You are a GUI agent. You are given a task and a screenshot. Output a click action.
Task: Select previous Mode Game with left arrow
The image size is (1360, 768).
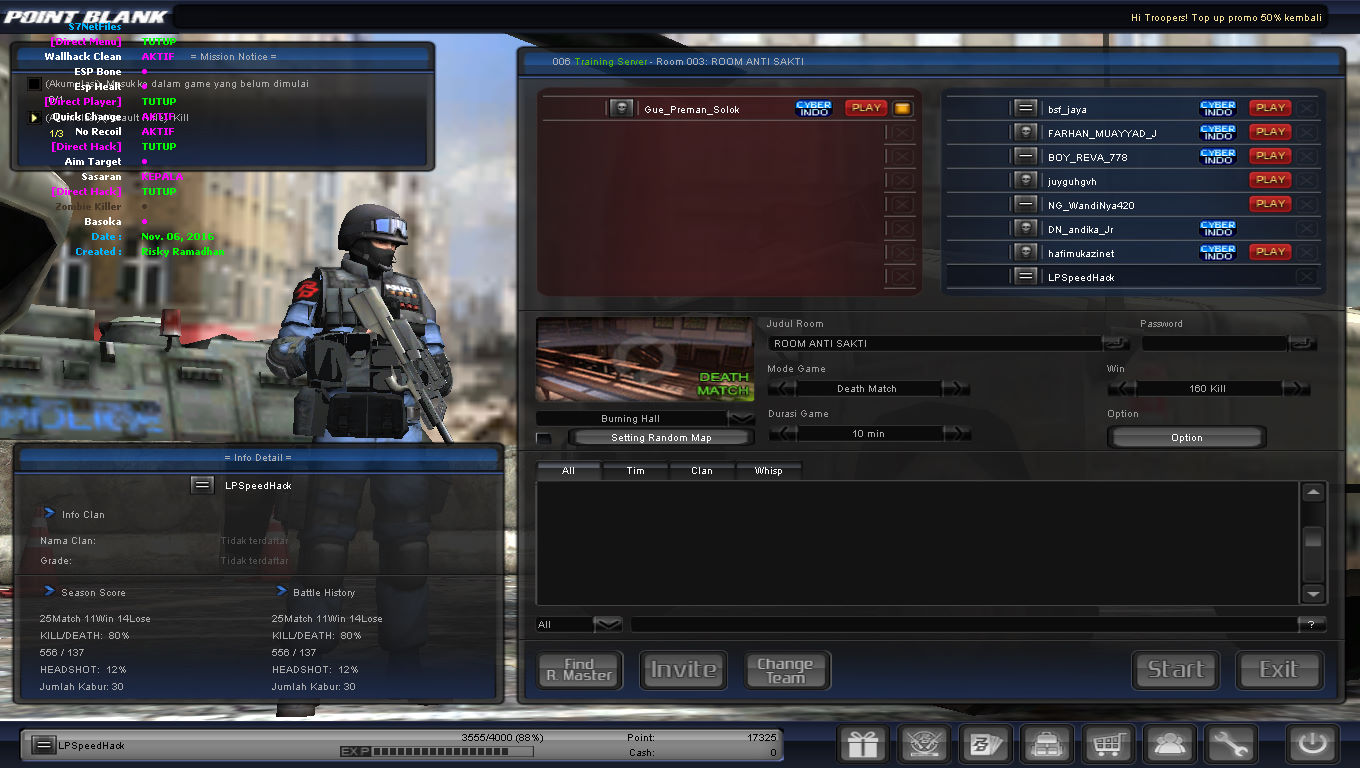click(x=782, y=388)
